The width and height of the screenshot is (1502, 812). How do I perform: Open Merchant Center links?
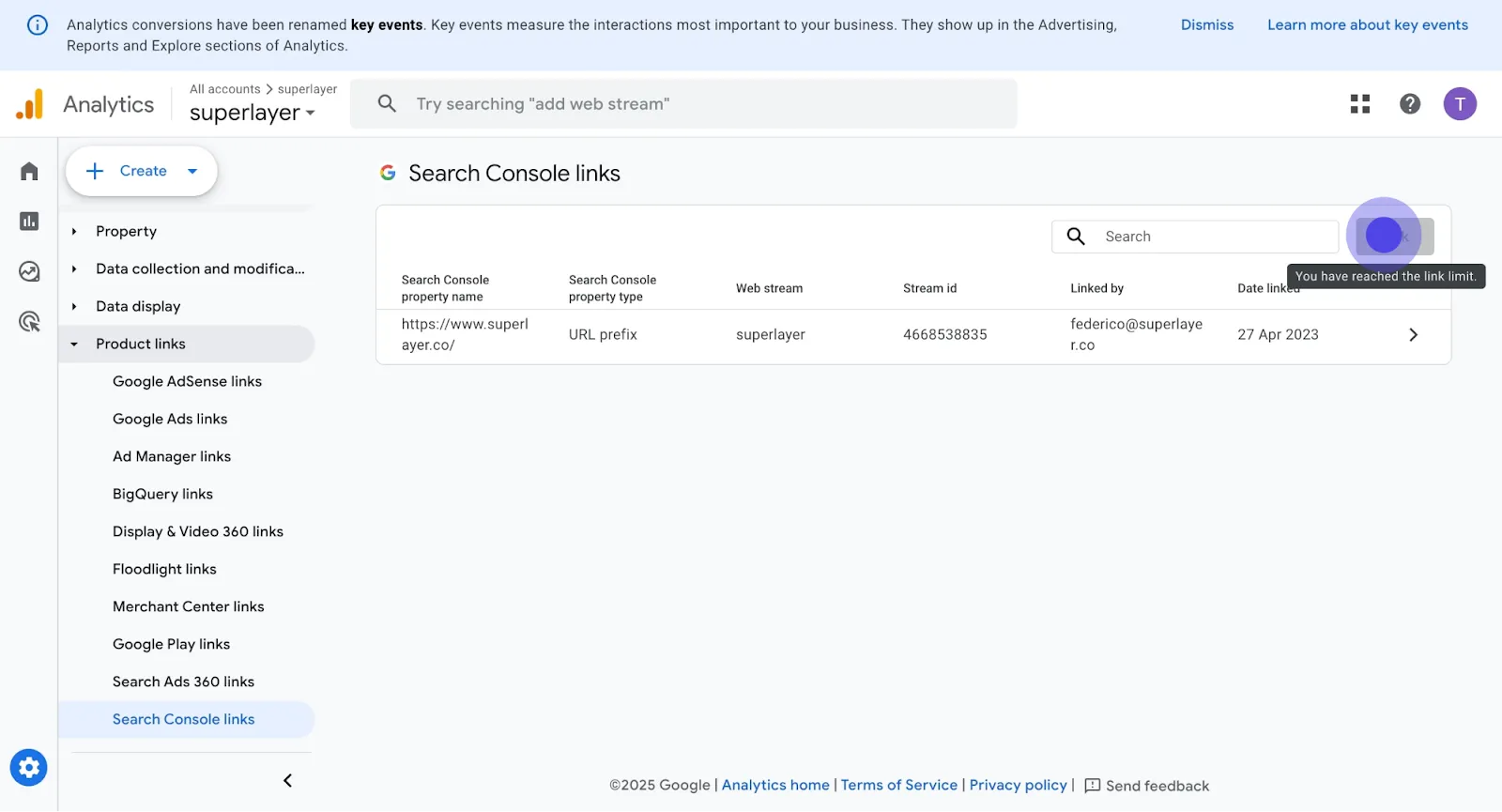(x=189, y=606)
